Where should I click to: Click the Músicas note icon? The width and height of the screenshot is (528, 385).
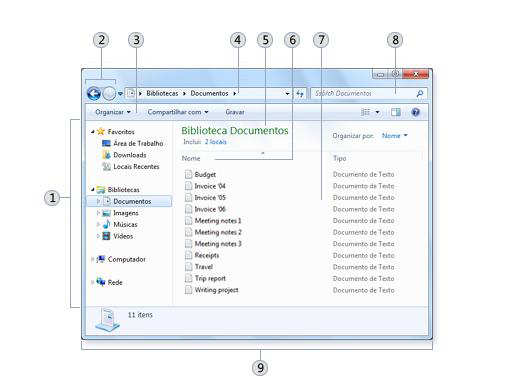[106, 224]
